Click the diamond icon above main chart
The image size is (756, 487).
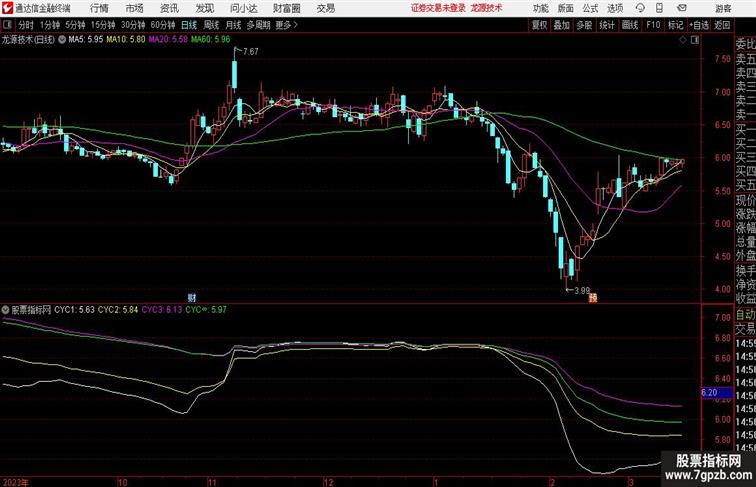coord(683,40)
